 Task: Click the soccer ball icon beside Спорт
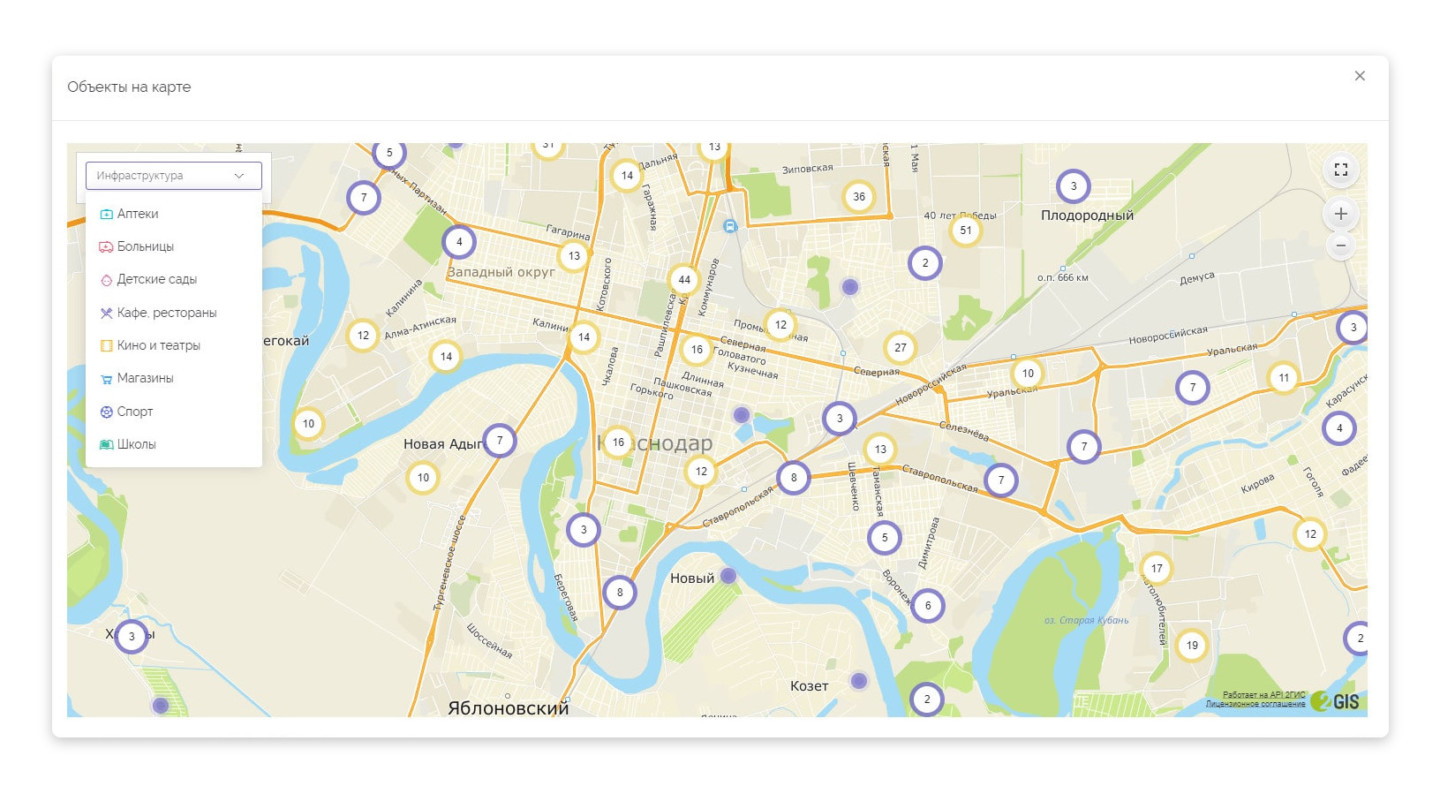106,412
